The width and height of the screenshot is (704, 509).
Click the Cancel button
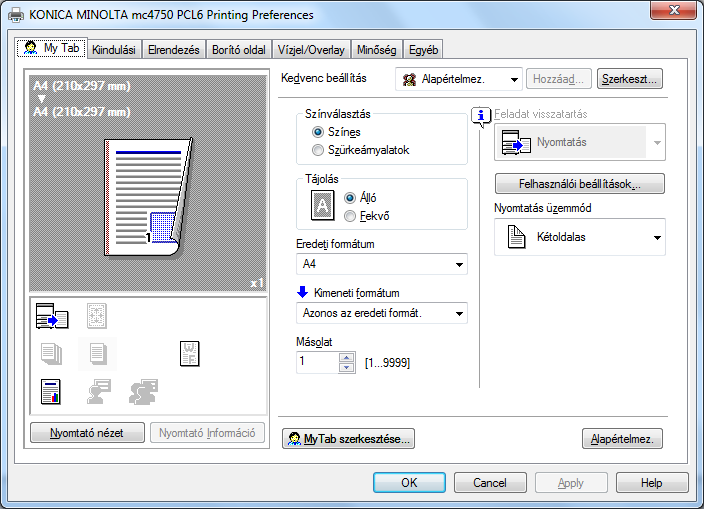[490, 483]
